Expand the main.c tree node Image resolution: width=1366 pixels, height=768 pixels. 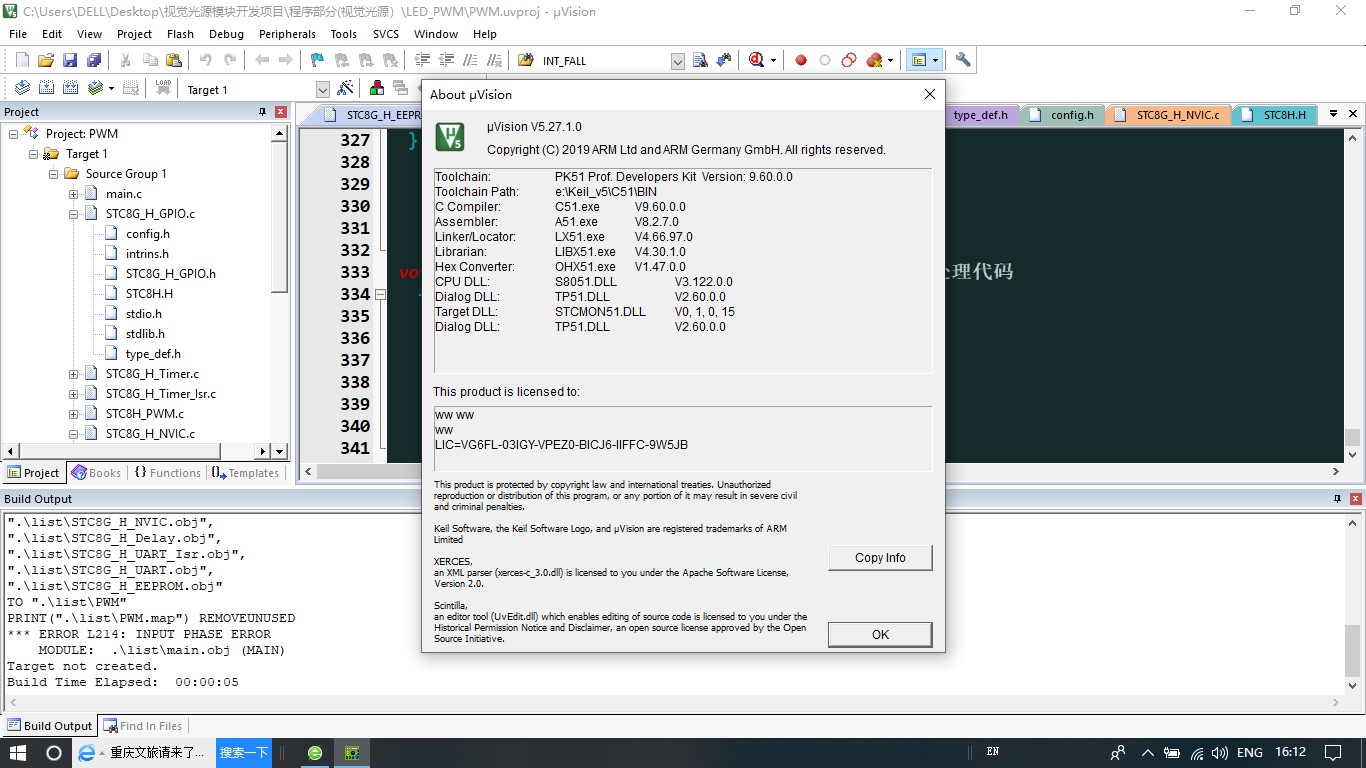click(x=74, y=194)
